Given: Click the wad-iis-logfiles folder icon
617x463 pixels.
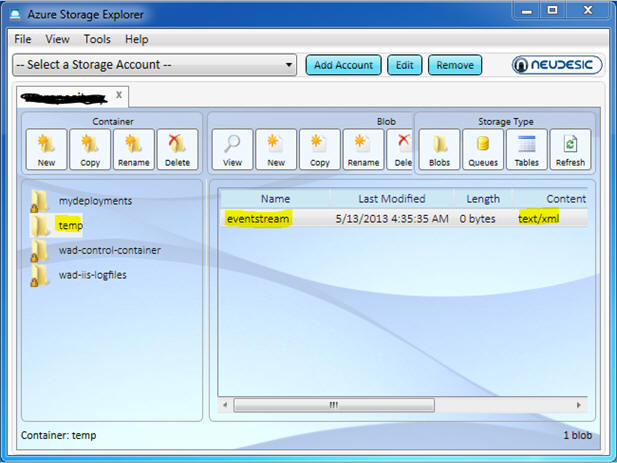Looking at the screenshot, I should pos(40,275).
